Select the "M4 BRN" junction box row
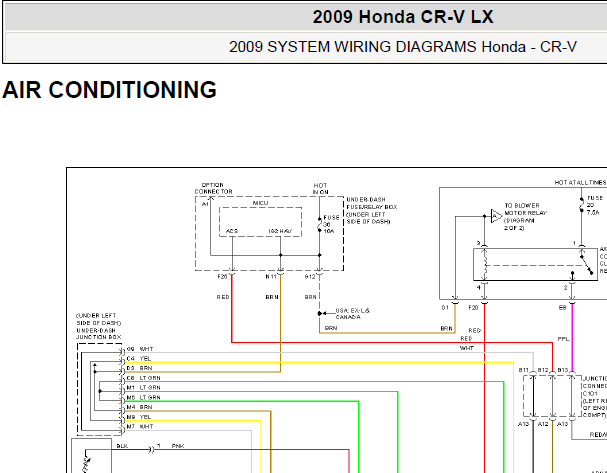Image resolution: width=607 pixels, height=473 pixels. click(x=139, y=407)
